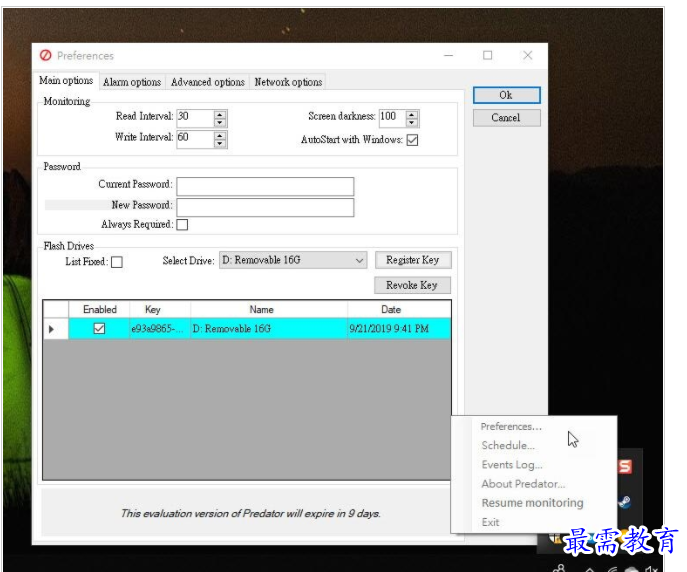The image size is (687, 572).
Task: Select the e93a9865-... key cell
Action: point(160,329)
